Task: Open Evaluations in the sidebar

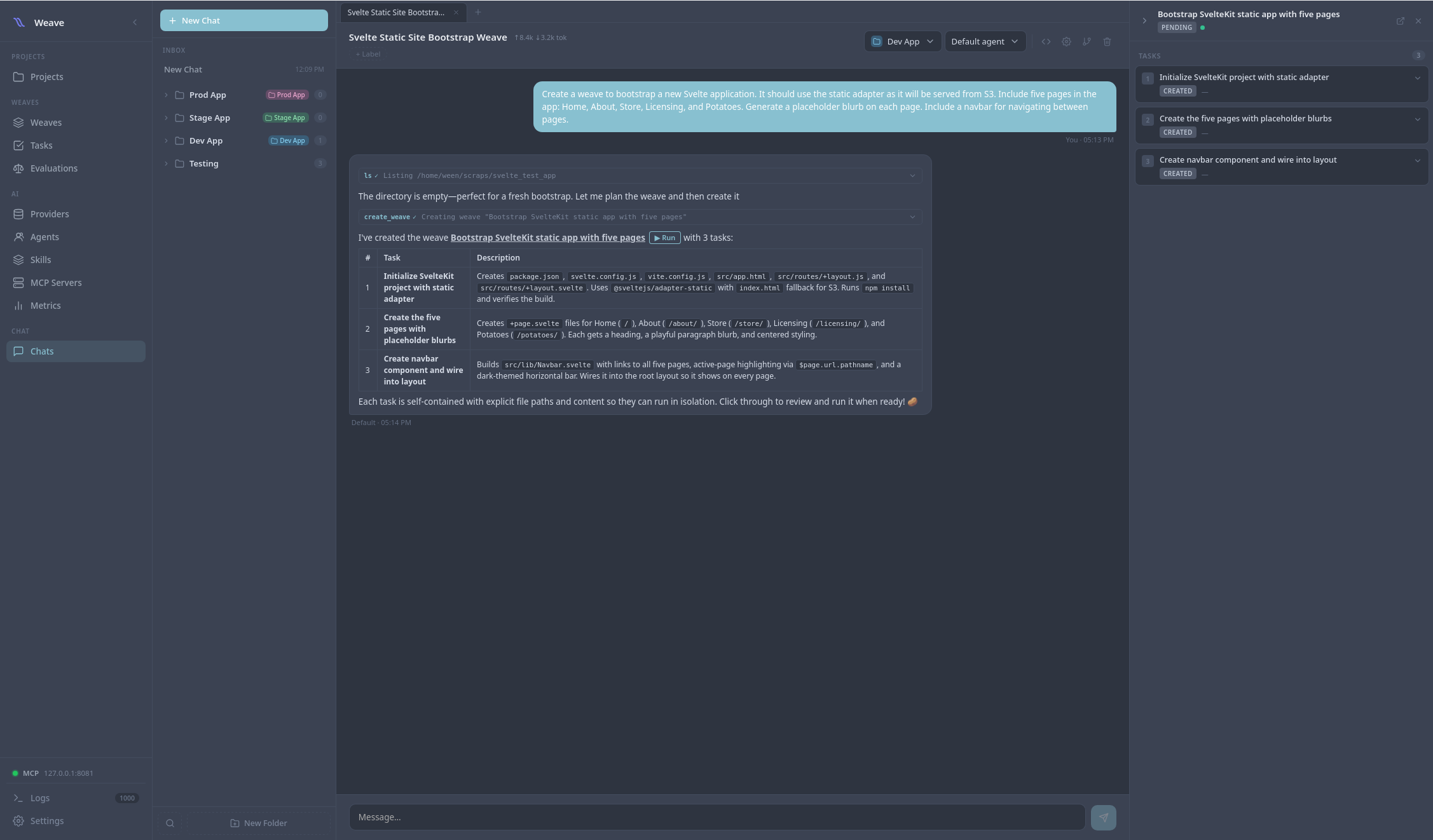Action: point(76,168)
